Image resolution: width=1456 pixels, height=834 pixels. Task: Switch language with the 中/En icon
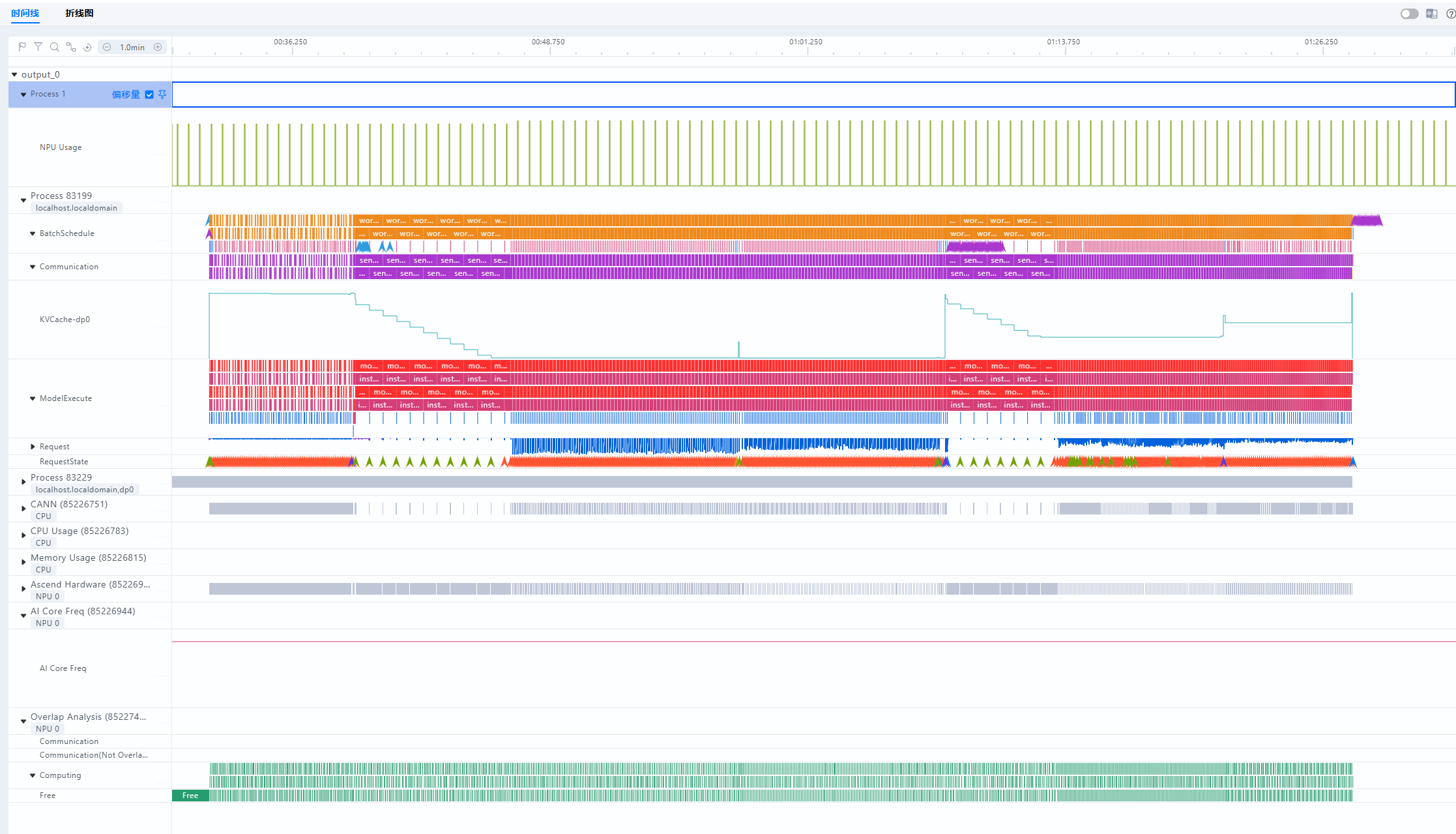[1431, 14]
